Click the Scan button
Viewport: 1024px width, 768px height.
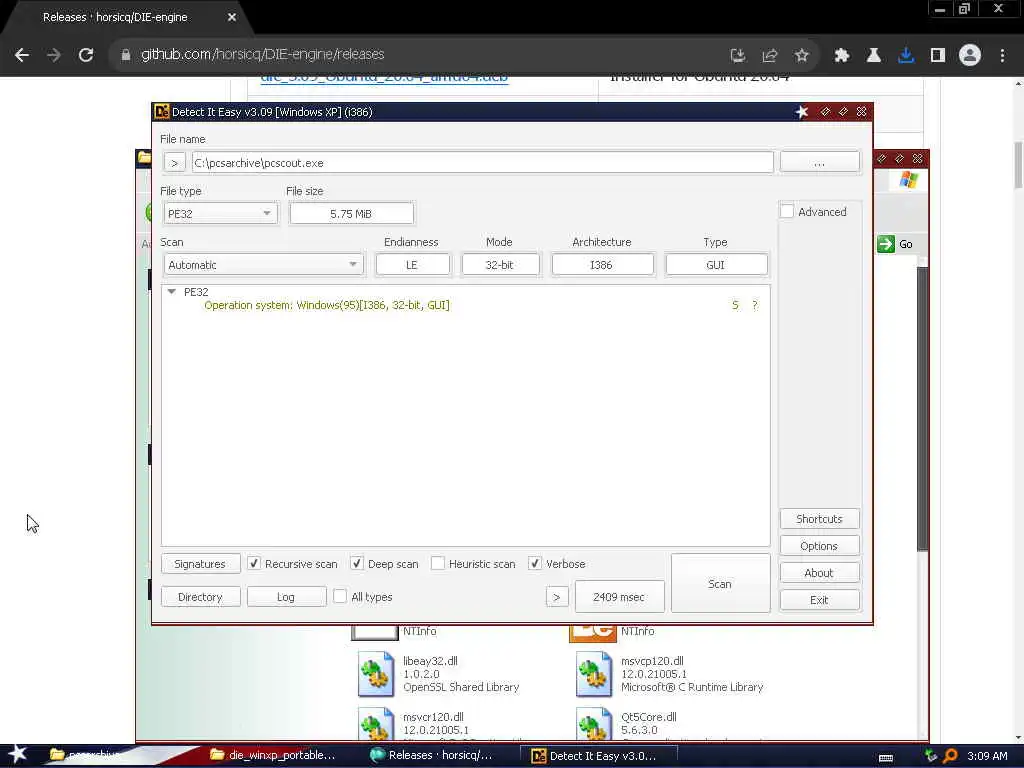720,583
